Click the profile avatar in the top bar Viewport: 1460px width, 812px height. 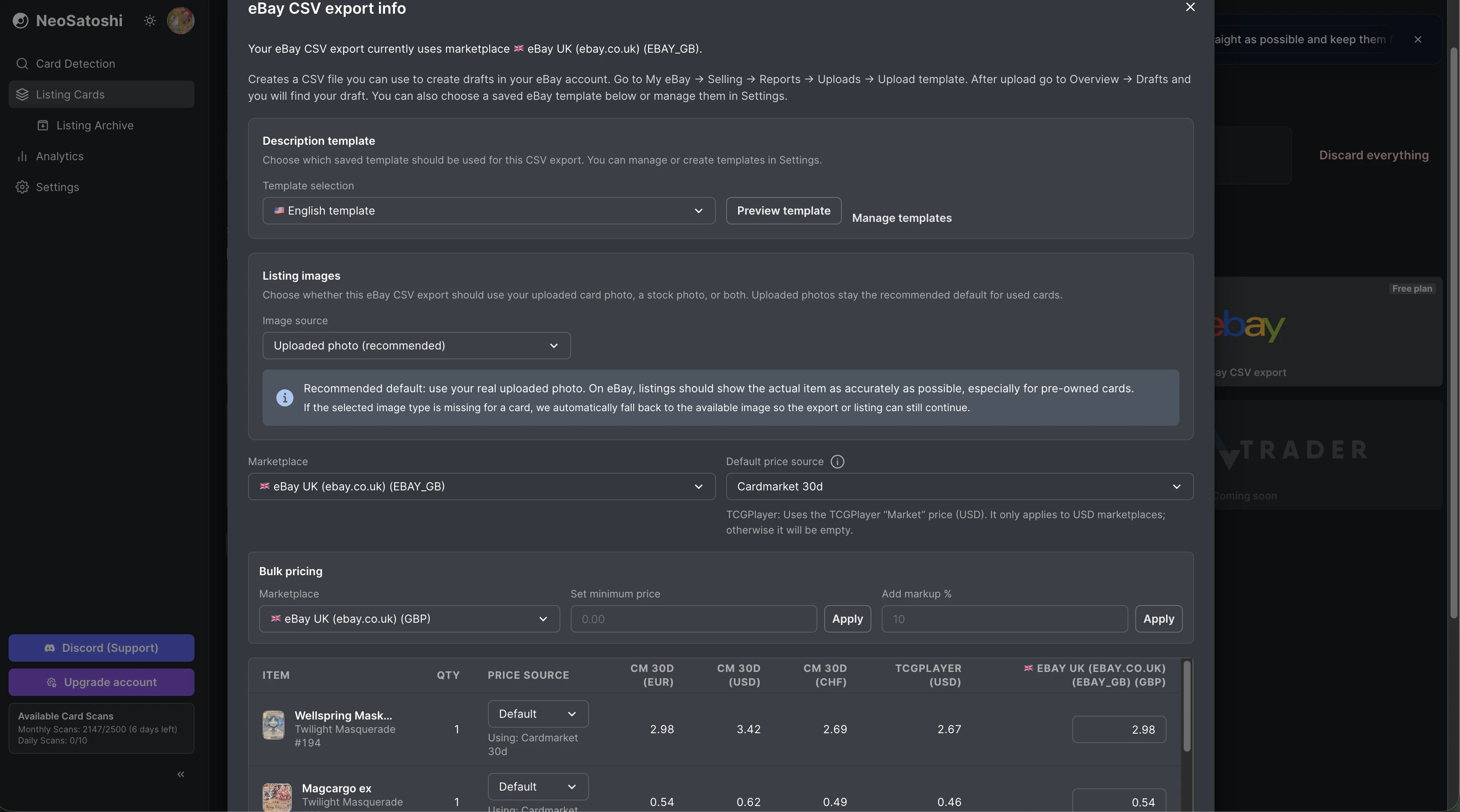pos(180,21)
